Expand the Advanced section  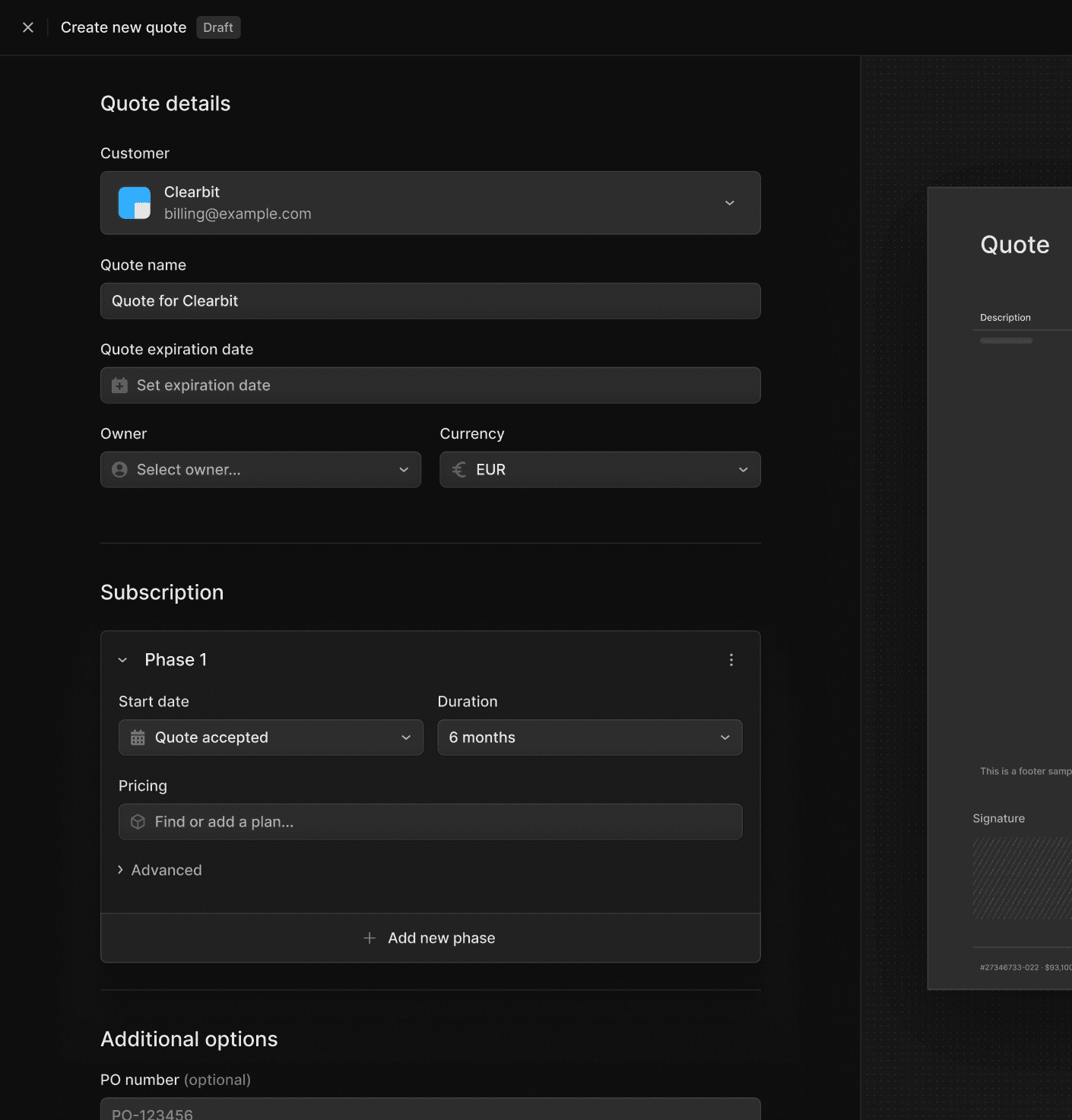[160, 870]
